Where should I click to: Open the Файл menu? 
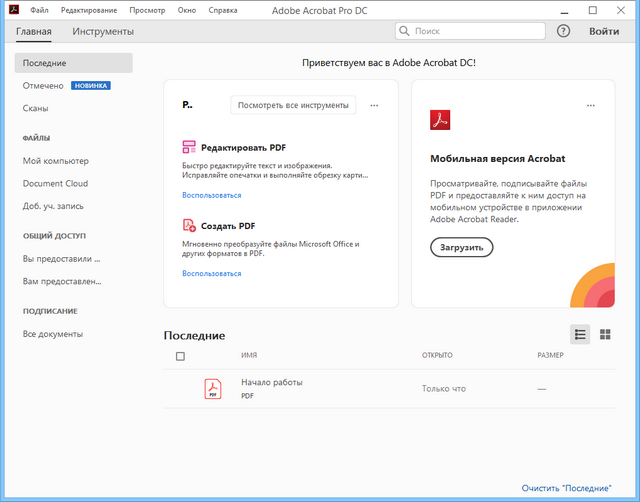coord(39,9)
